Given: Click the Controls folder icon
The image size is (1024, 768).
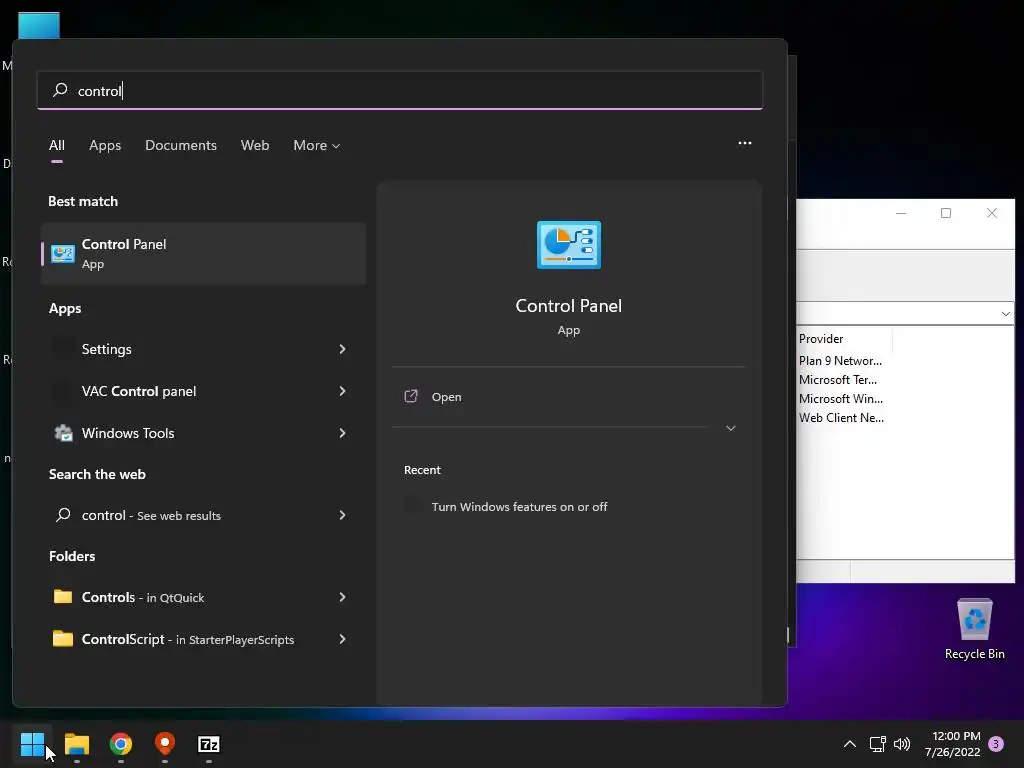Looking at the screenshot, I should click(63, 596).
